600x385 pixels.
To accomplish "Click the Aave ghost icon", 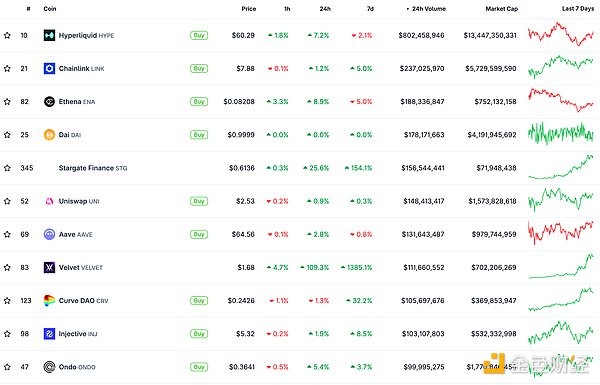I will tap(49, 234).
